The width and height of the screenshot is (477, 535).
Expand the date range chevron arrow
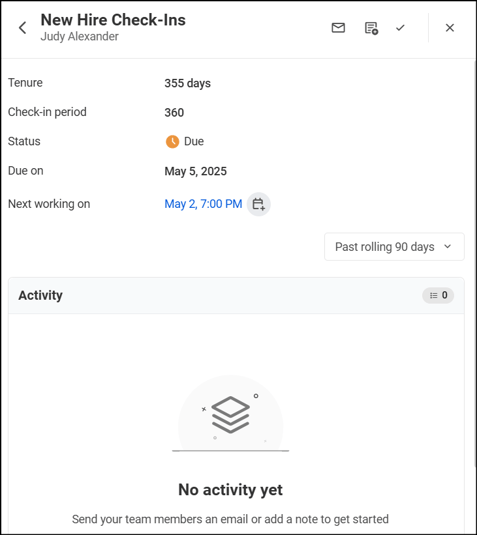click(448, 246)
